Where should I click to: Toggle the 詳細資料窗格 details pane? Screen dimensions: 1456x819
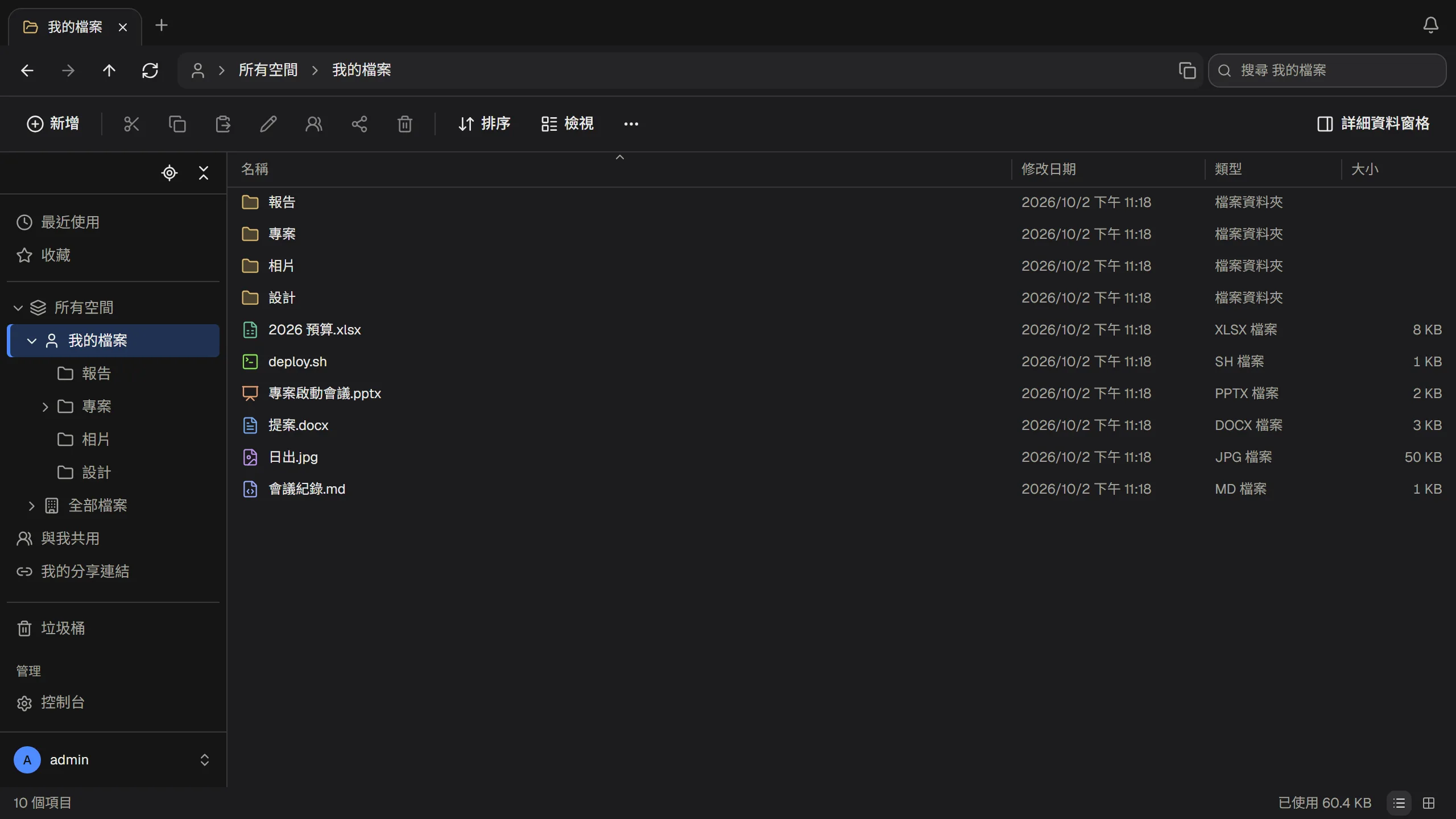coord(1373,124)
